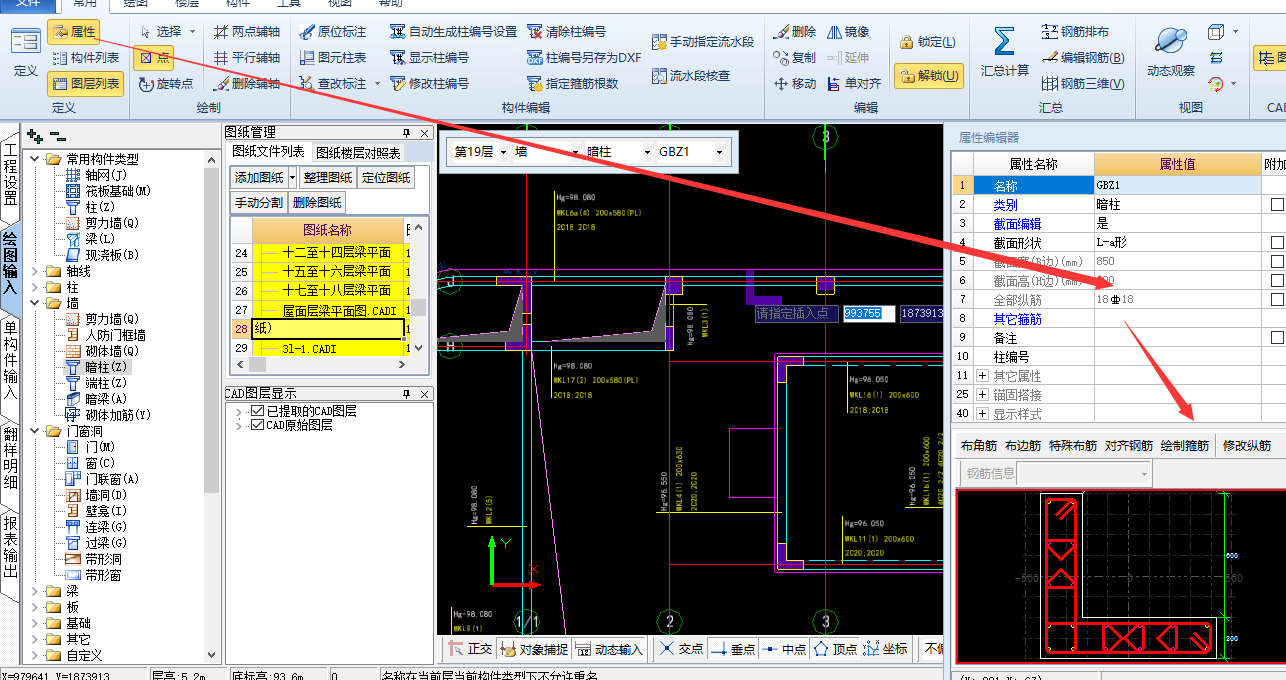Switch to 图纸楼层对照表 tab
Screen dimensions: 1286x680
pyautogui.click(x=358, y=153)
